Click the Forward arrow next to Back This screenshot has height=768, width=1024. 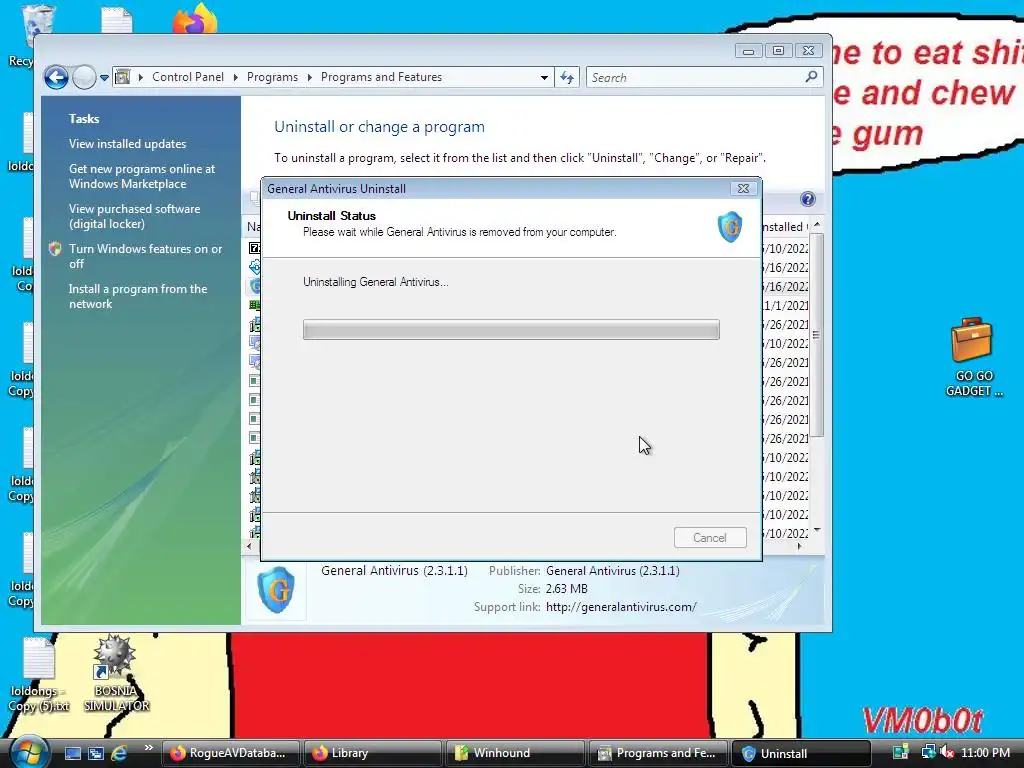coord(84,78)
